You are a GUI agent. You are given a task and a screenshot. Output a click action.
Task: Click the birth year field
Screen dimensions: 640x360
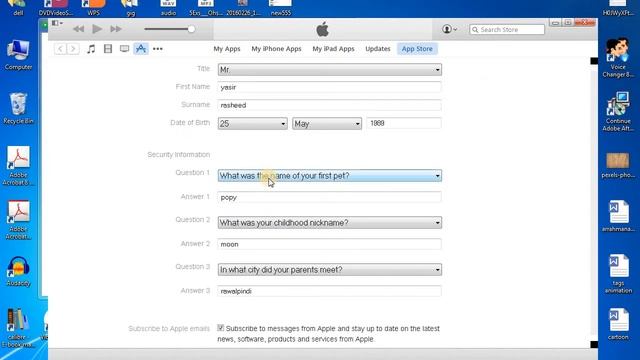(x=404, y=123)
